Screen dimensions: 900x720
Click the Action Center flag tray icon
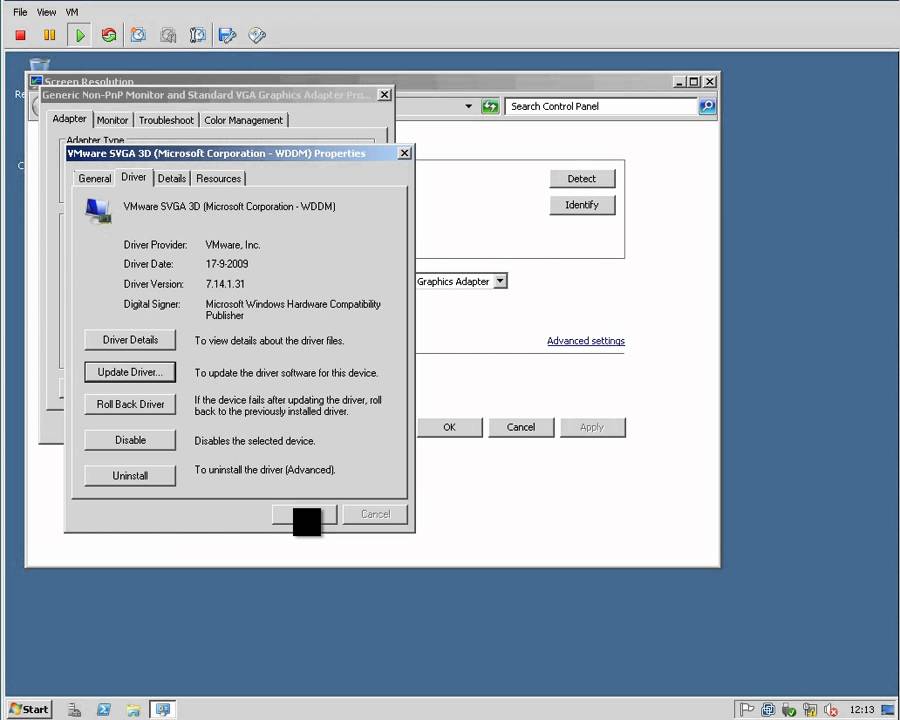[746, 710]
